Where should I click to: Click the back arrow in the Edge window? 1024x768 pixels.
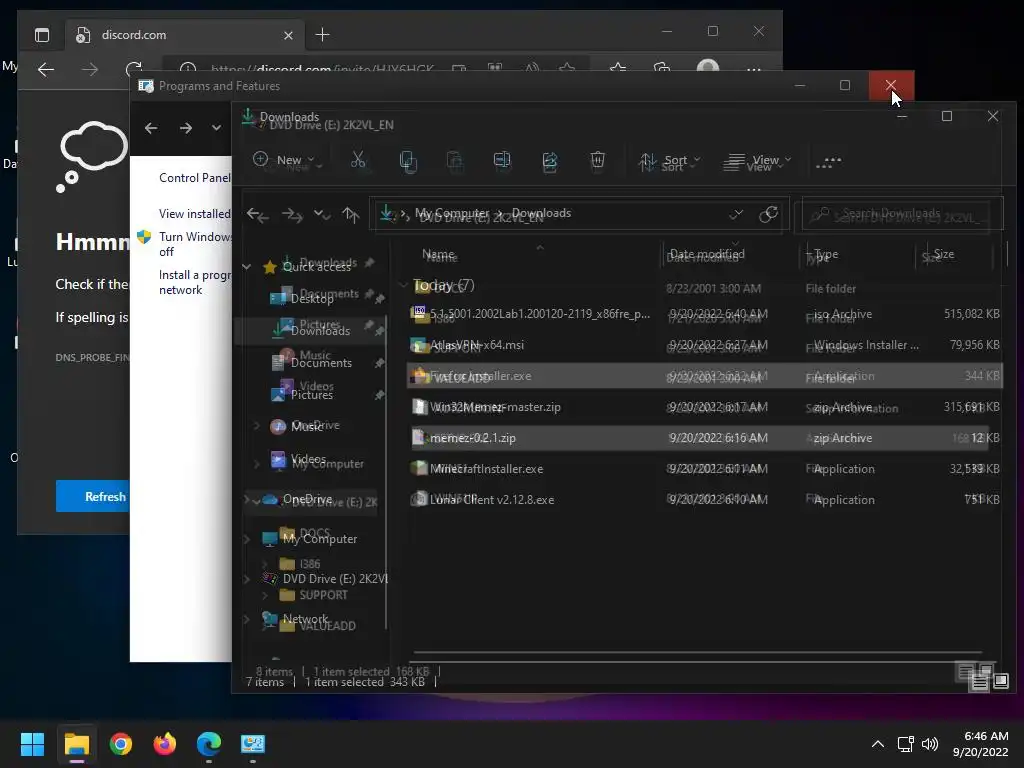[46, 69]
